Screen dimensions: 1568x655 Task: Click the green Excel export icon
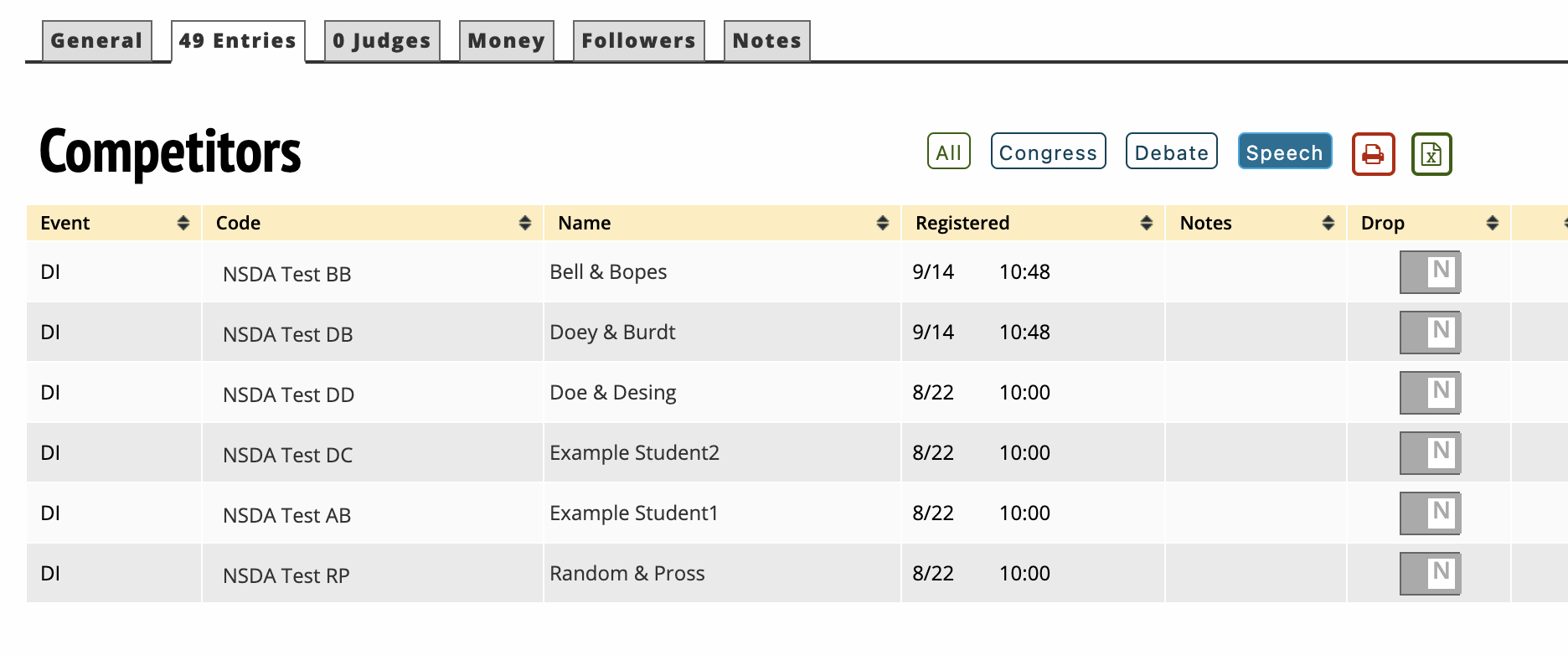point(1431,154)
